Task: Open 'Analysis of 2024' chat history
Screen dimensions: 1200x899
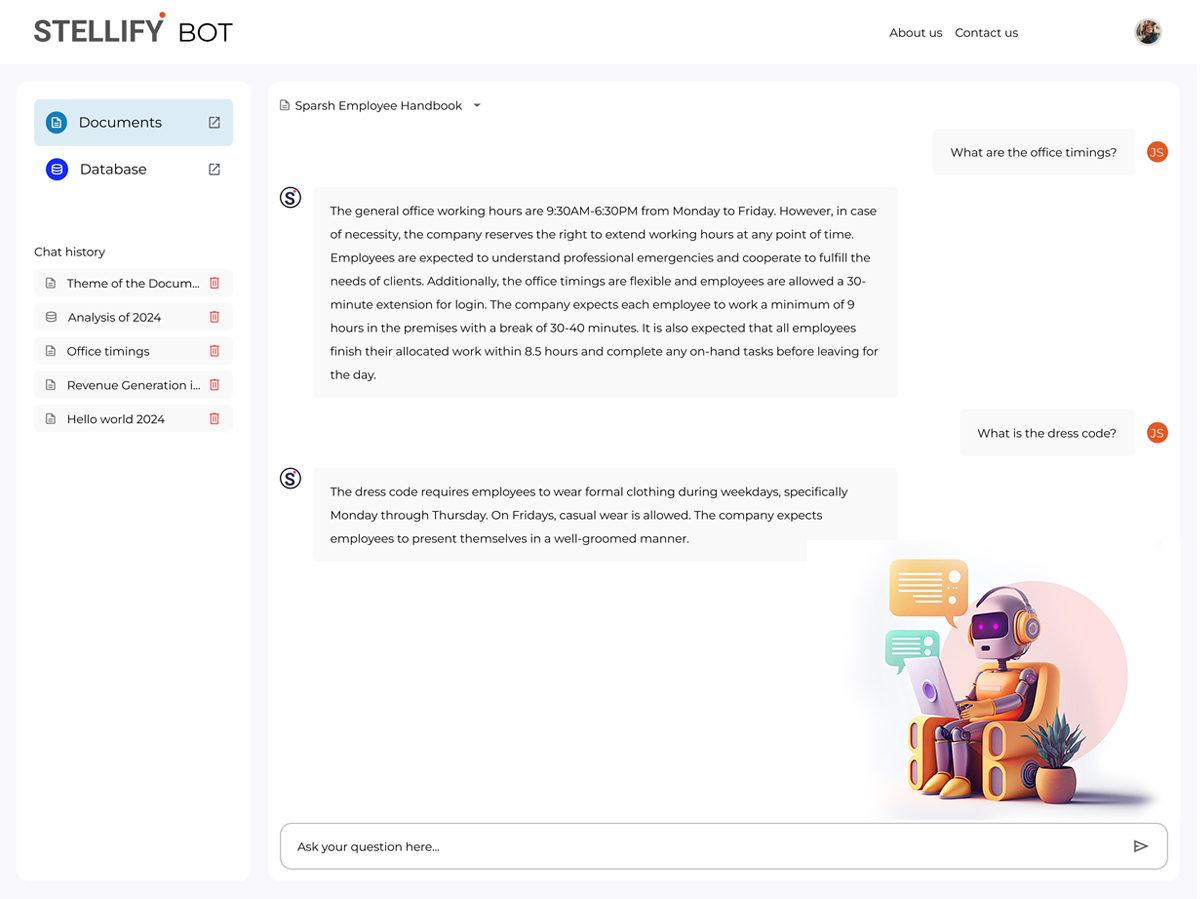Action: (x=114, y=317)
